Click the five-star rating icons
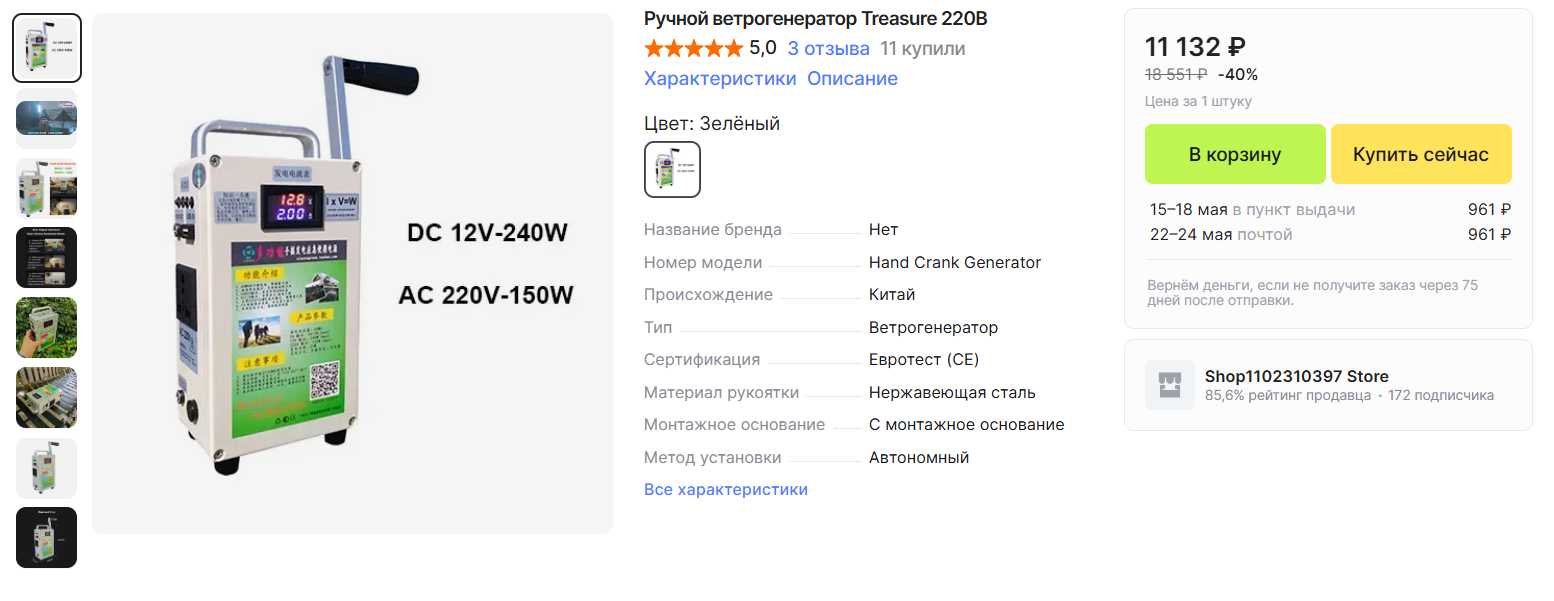This screenshot has height=601, width=1554. pos(693,48)
